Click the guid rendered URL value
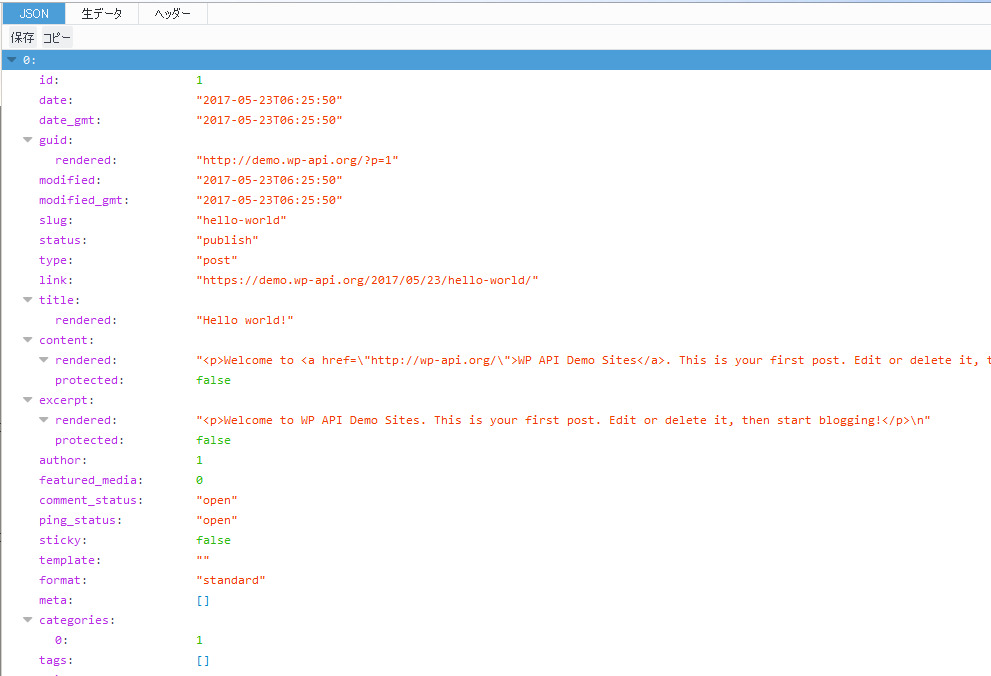This screenshot has height=676, width=991. (x=297, y=160)
